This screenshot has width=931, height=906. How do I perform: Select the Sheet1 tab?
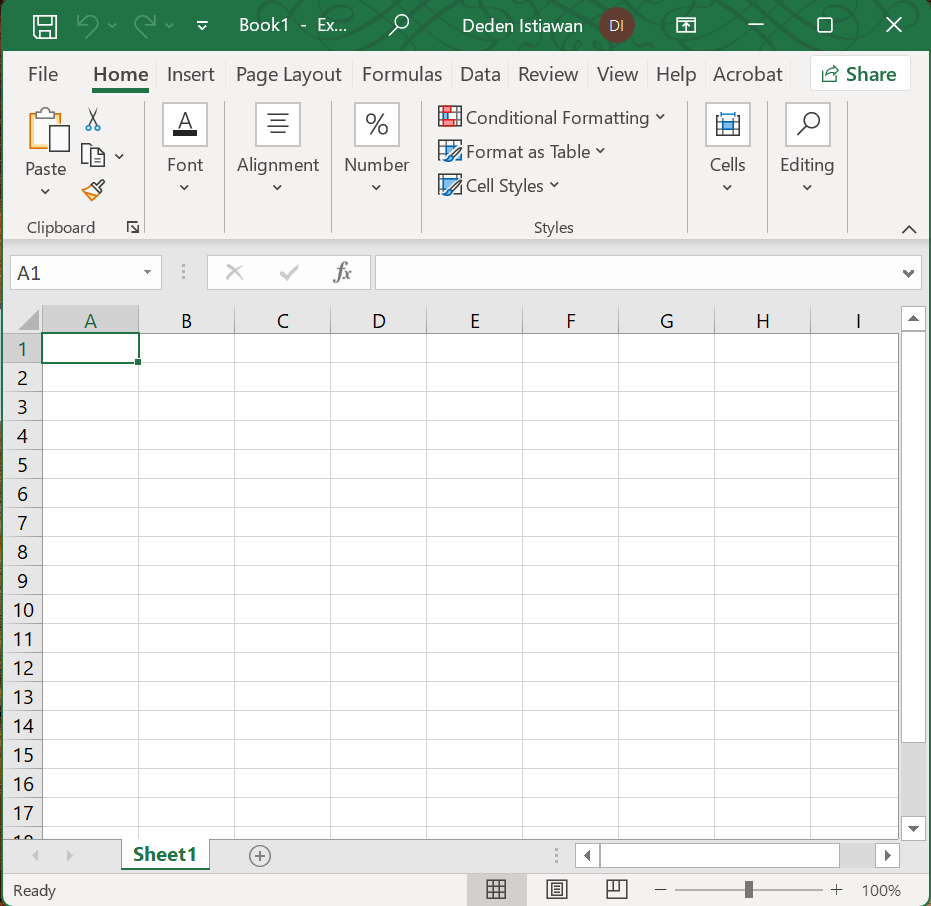coord(164,855)
